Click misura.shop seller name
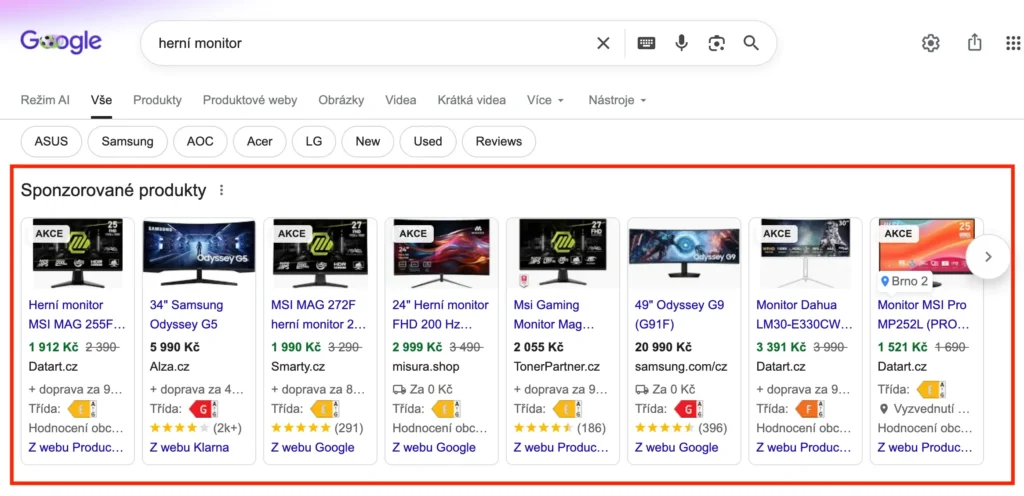Screen dimensions: 1024x496 tap(426, 367)
